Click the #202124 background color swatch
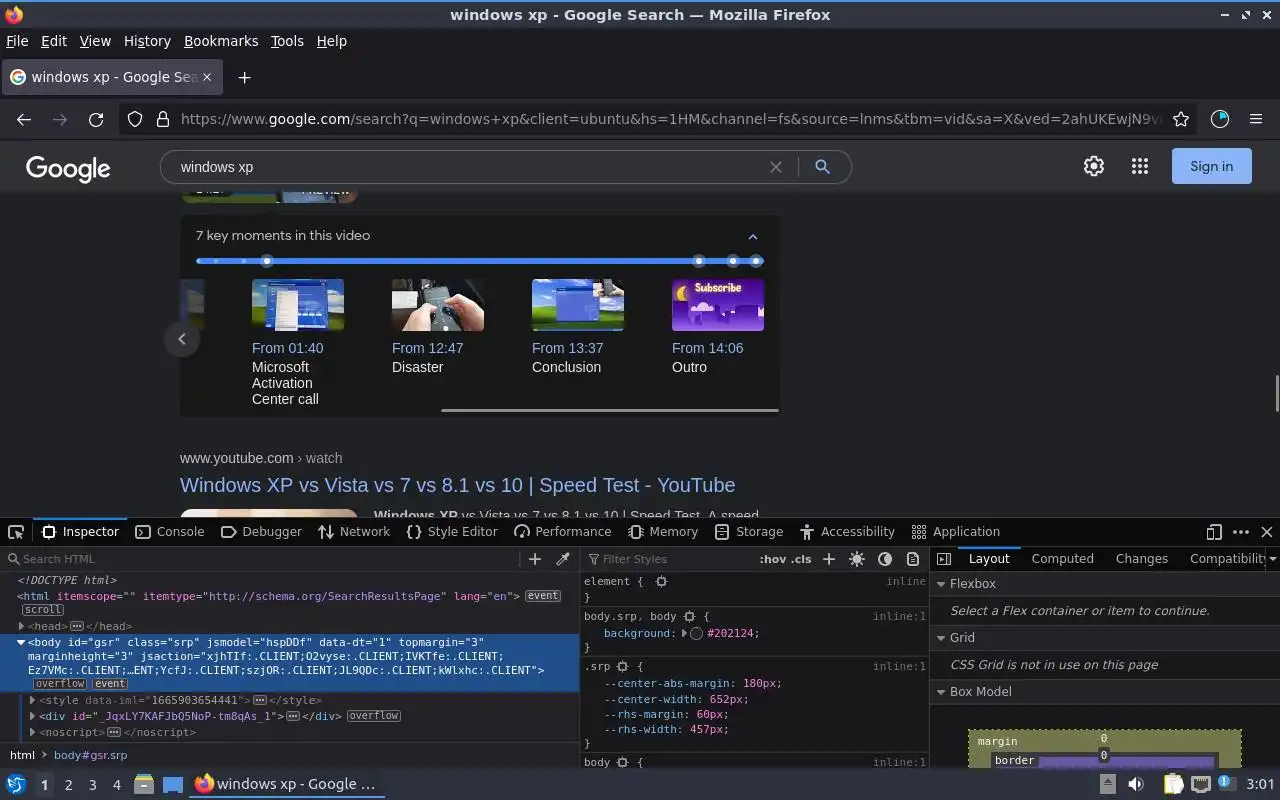This screenshot has width=1280, height=800. click(x=696, y=634)
